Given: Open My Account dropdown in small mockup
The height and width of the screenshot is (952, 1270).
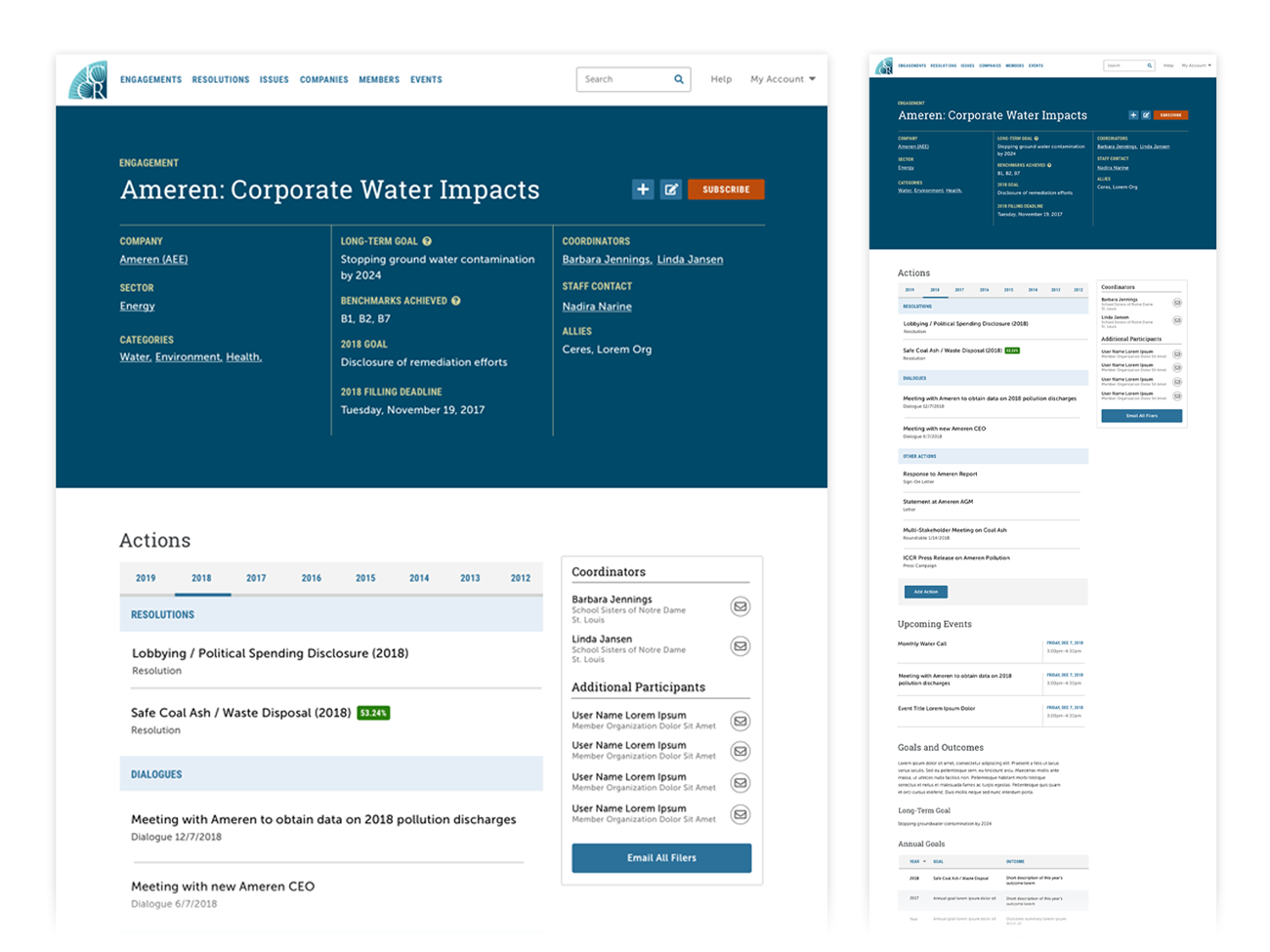Looking at the screenshot, I should [1197, 65].
